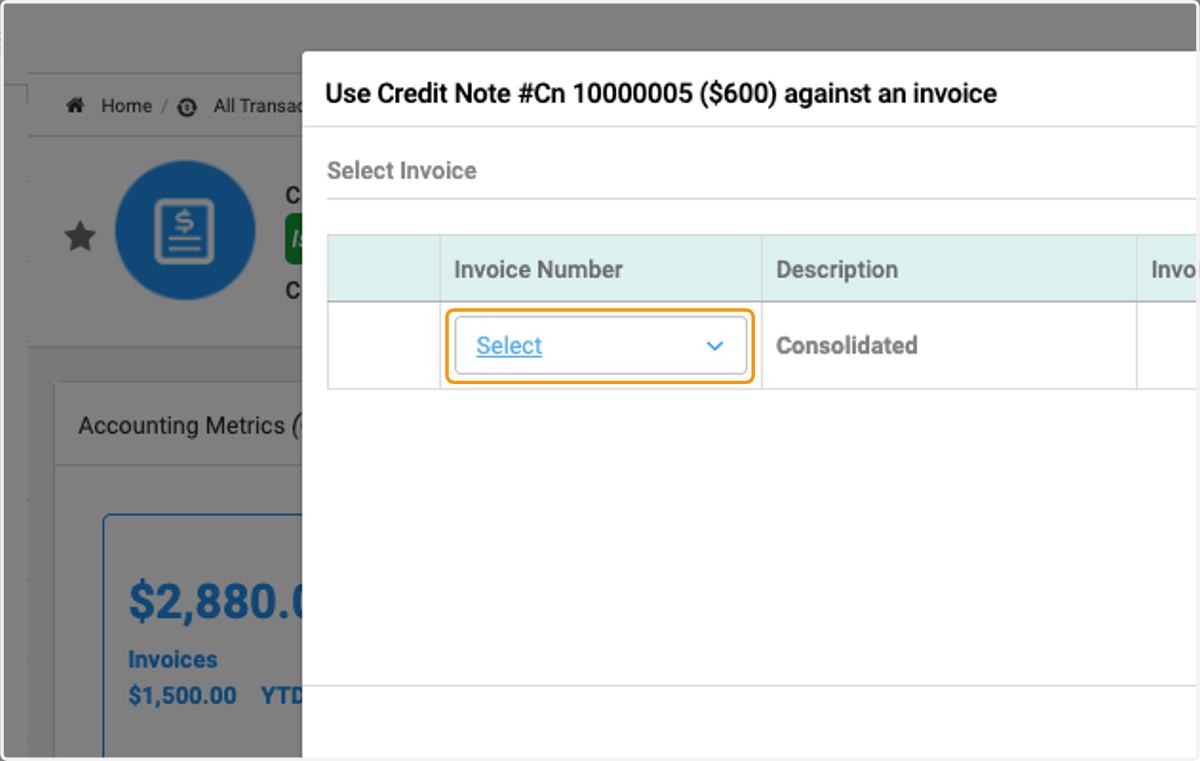Screen dimensions: 1200x761
Task: Click the blue credit note document icon
Action: (185, 231)
